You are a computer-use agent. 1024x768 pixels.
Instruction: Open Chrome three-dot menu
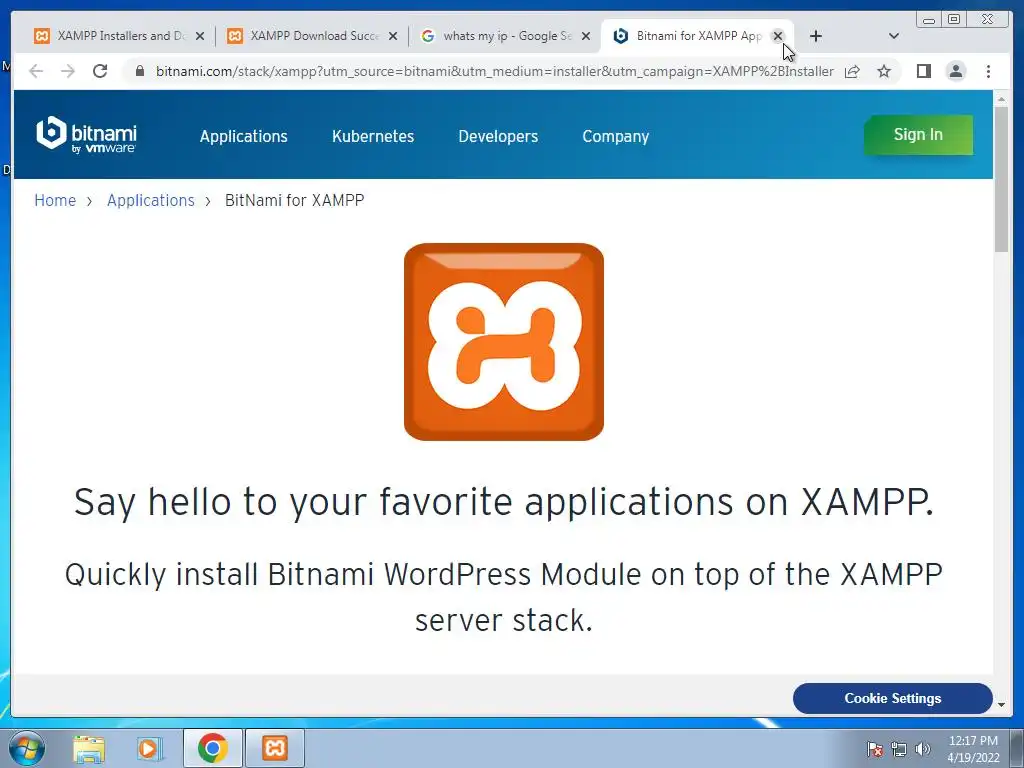point(988,71)
